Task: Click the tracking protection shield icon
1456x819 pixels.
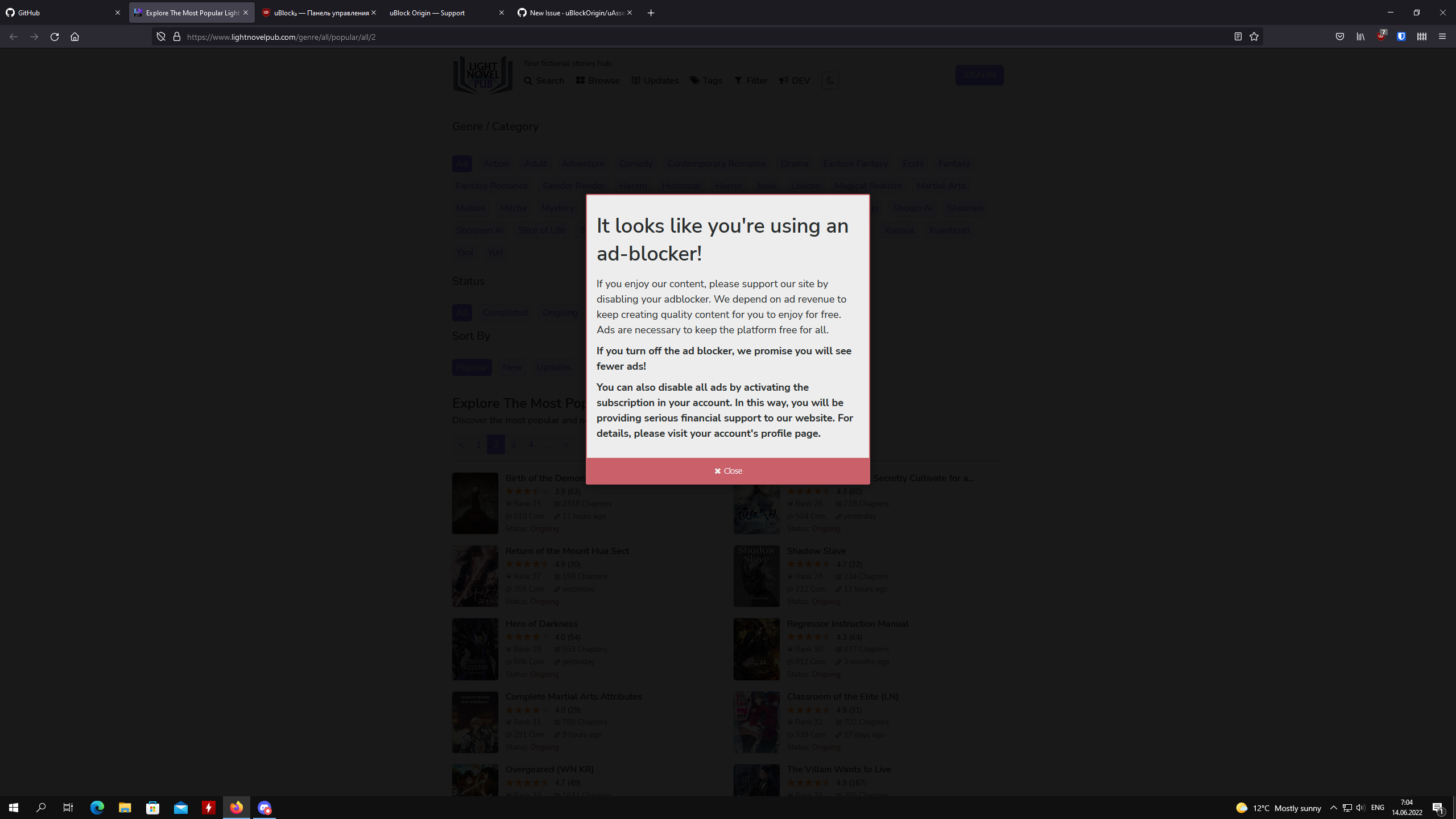Action: [161, 36]
